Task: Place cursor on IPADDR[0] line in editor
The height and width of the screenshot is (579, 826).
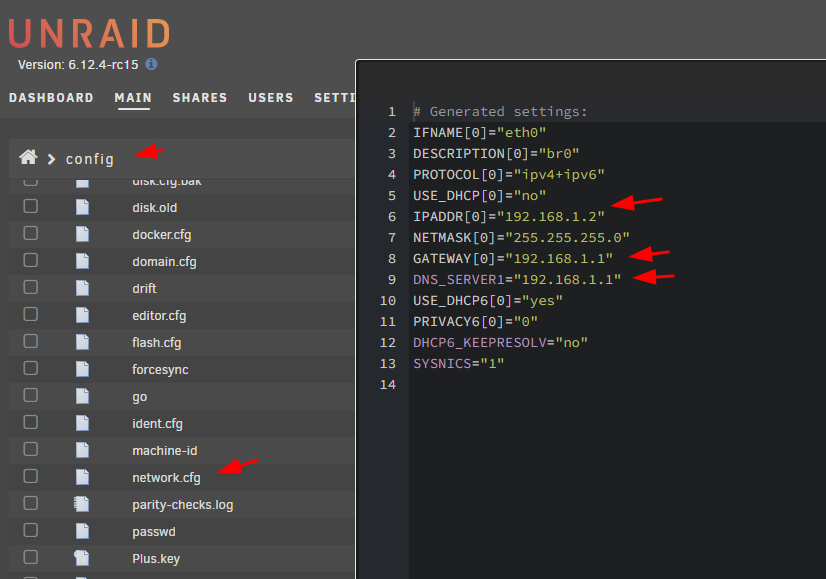Action: tap(509, 217)
